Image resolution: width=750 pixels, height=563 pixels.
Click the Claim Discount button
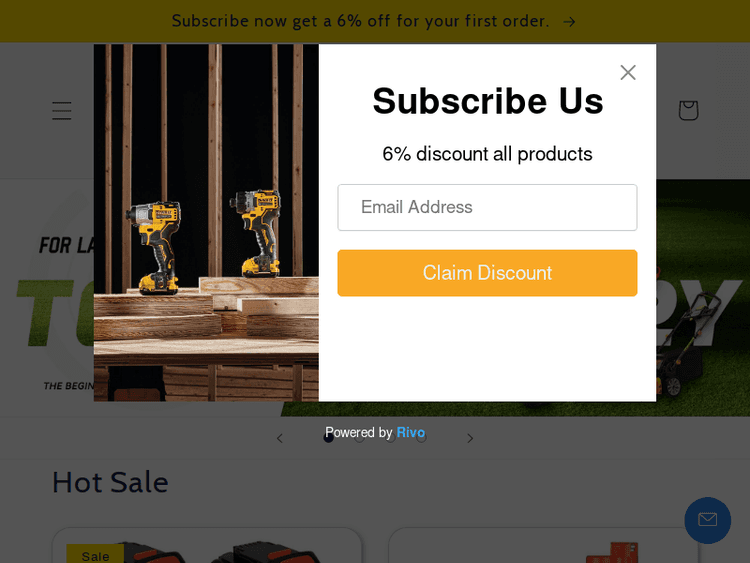point(487,273)
